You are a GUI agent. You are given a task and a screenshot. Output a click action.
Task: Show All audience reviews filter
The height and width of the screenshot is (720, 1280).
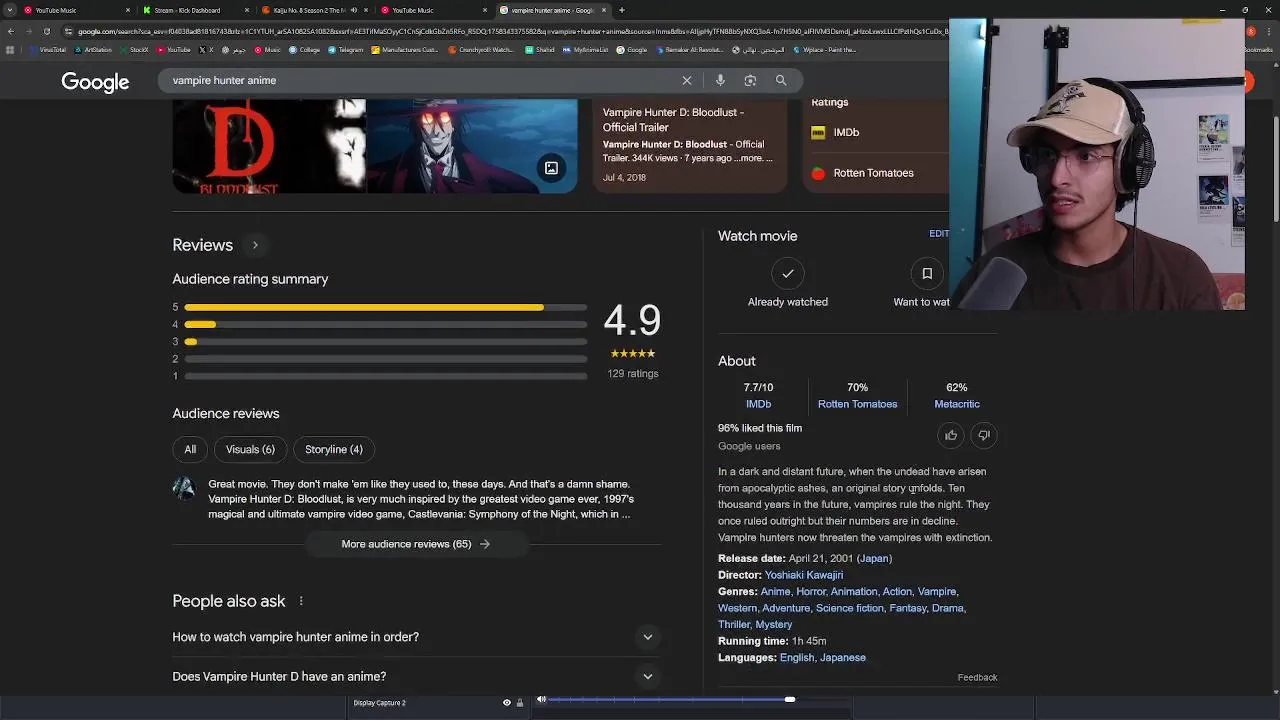click(190, 449)
